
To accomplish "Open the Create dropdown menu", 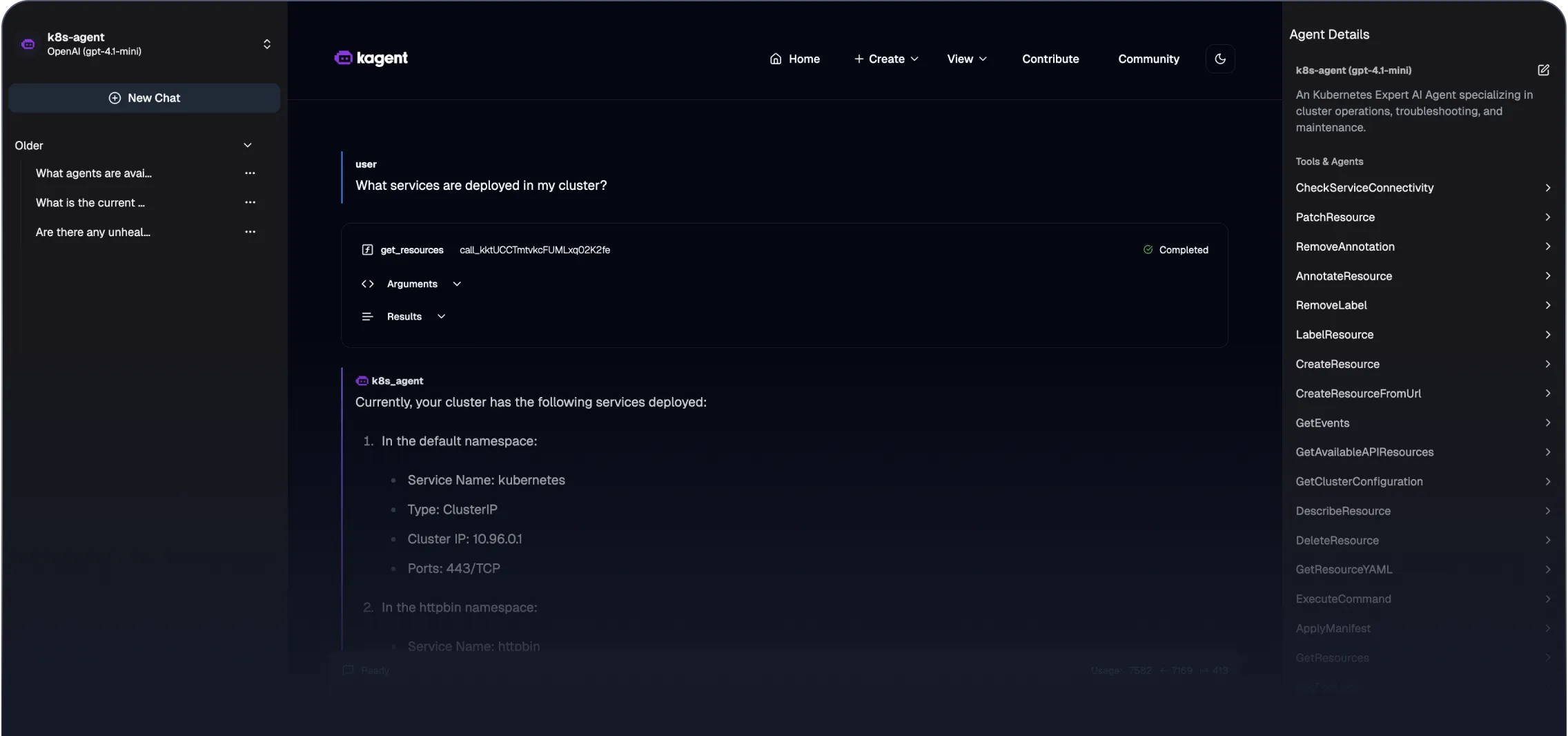I will pos(886,59).
